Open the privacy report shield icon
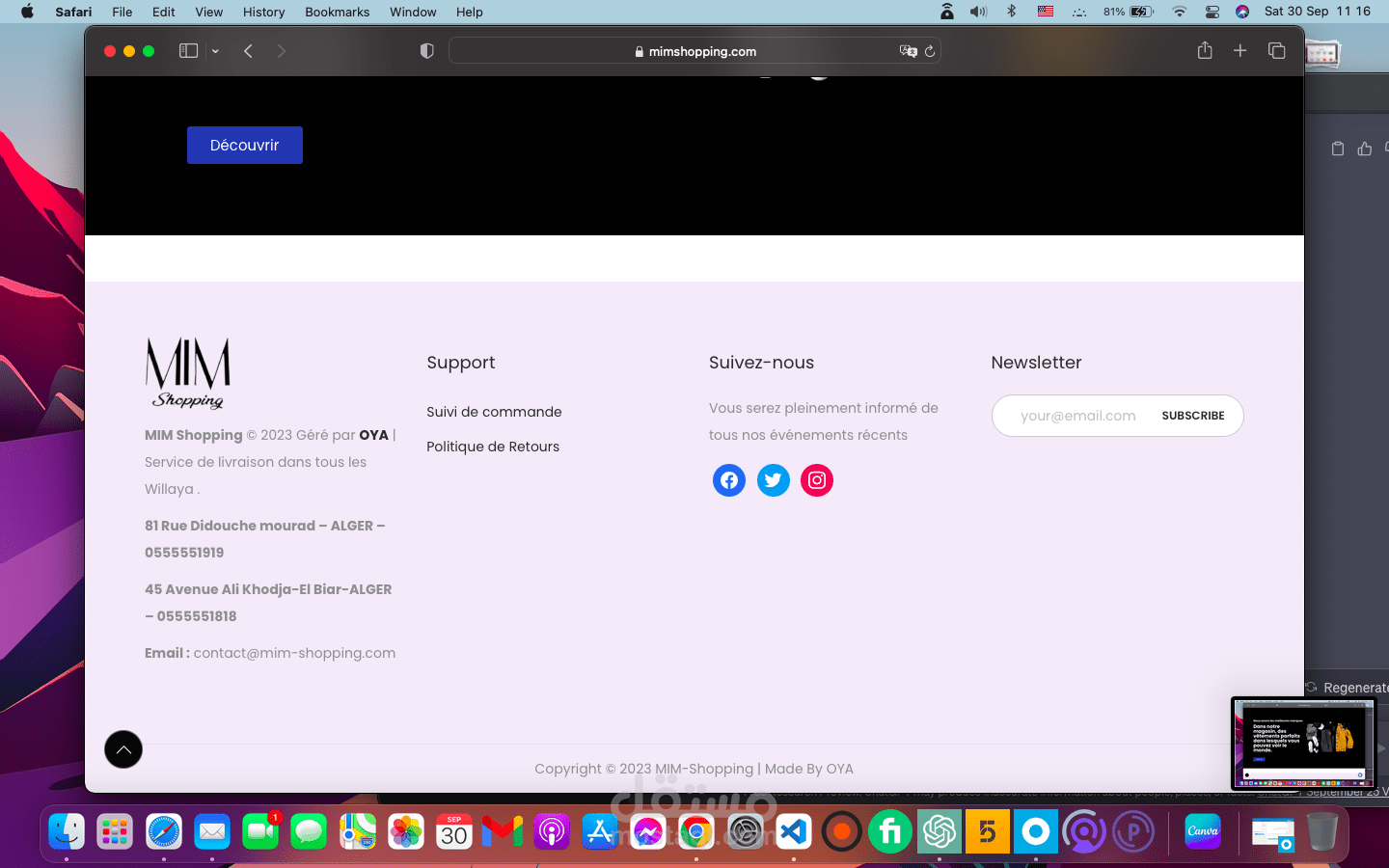1389x868 pixels. [x=426, y=51]
